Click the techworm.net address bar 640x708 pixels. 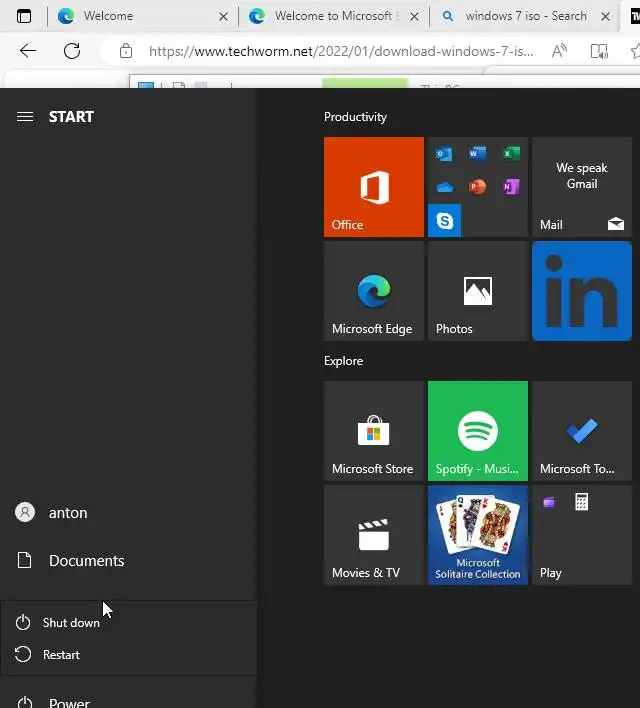click(x=341, y=51)
